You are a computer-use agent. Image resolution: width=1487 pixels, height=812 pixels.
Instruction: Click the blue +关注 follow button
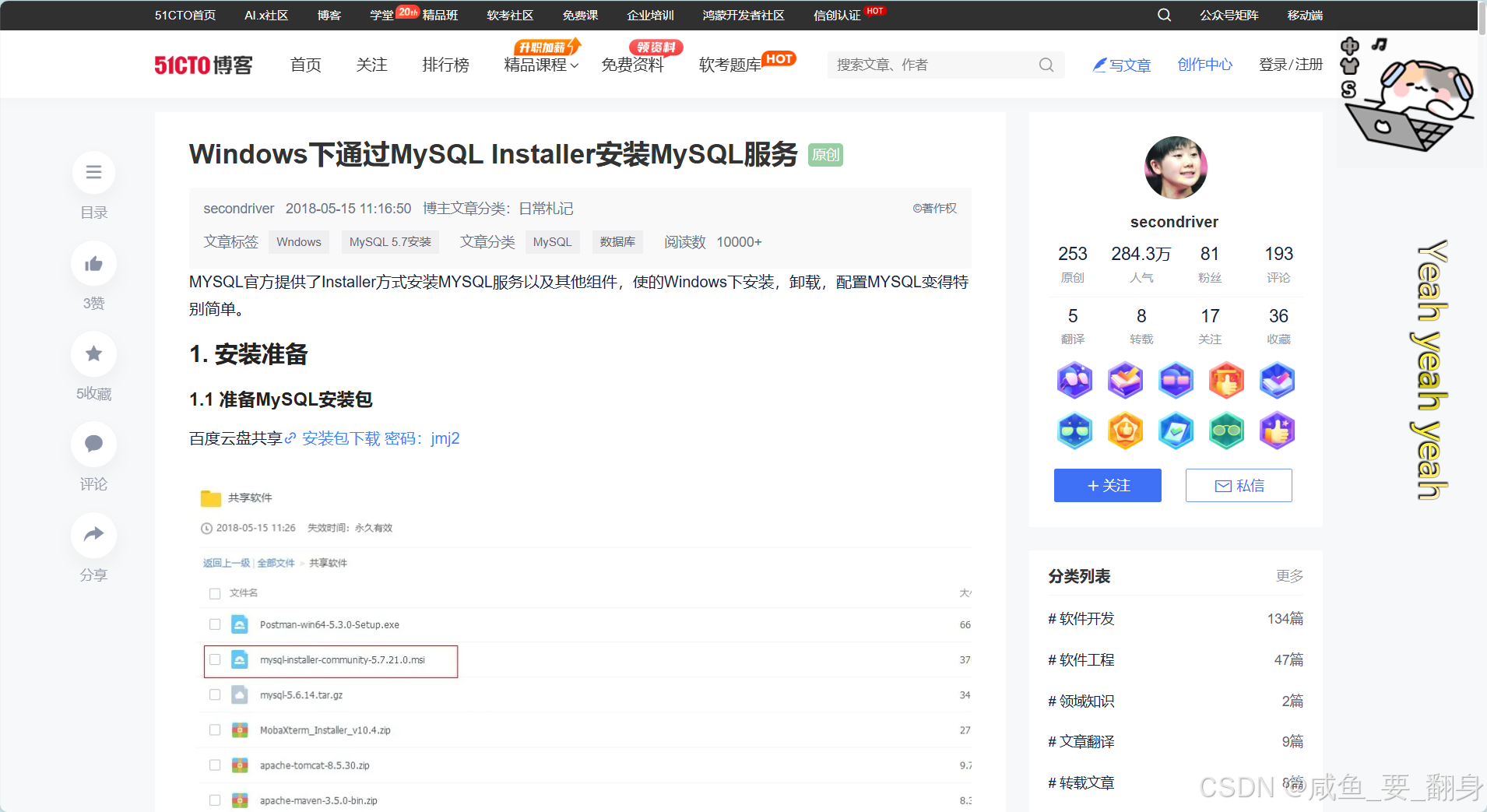coord(1108,485)
